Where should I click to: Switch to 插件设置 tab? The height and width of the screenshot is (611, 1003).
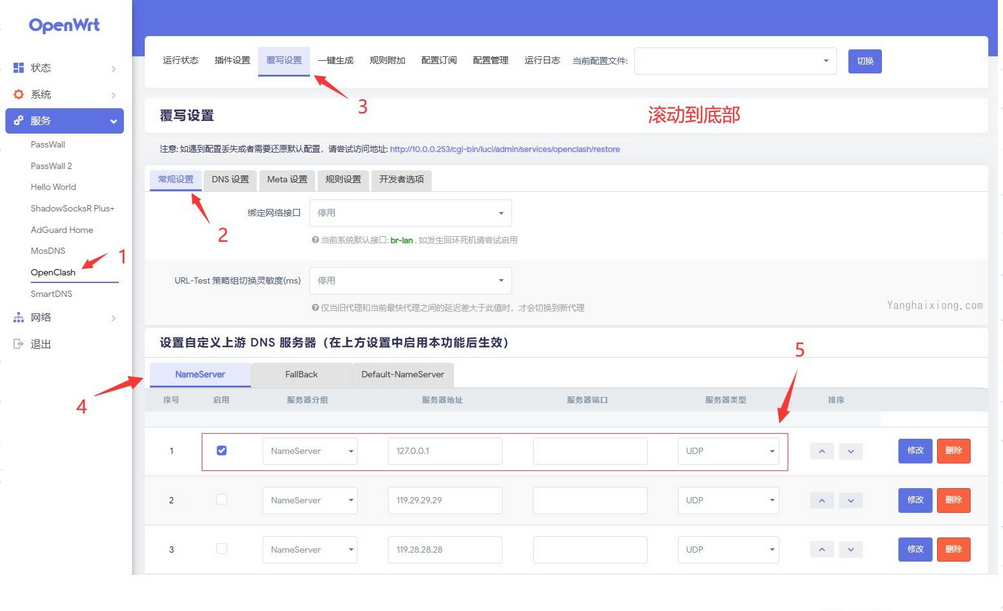tap(232, 60)
